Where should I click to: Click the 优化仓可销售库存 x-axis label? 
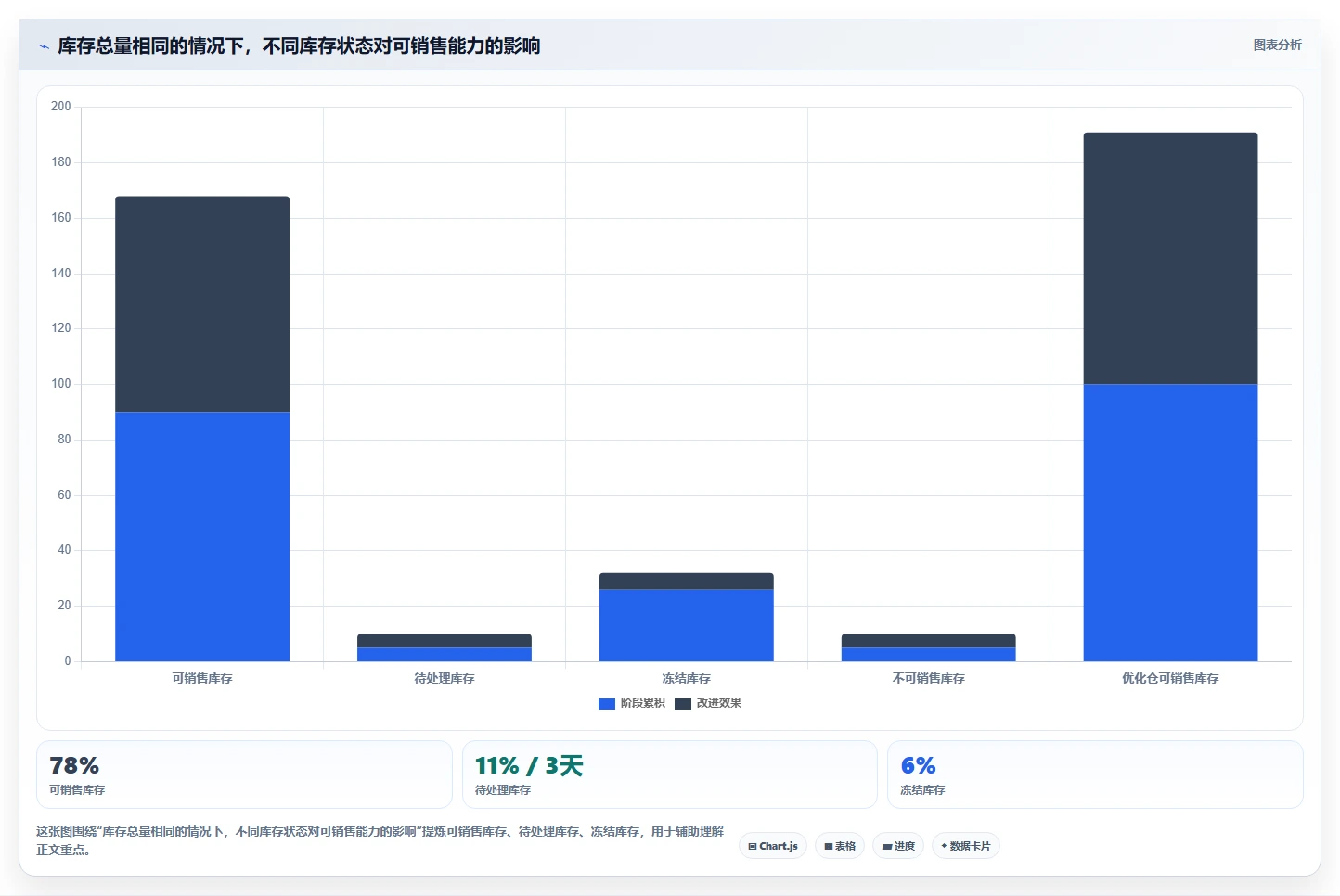[x=1170, y=679]
